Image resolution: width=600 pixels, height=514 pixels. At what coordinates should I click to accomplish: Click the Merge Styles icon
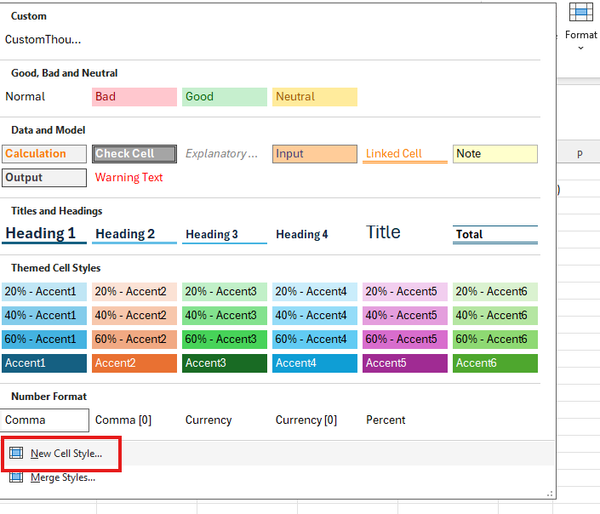(x=16, y=477)
